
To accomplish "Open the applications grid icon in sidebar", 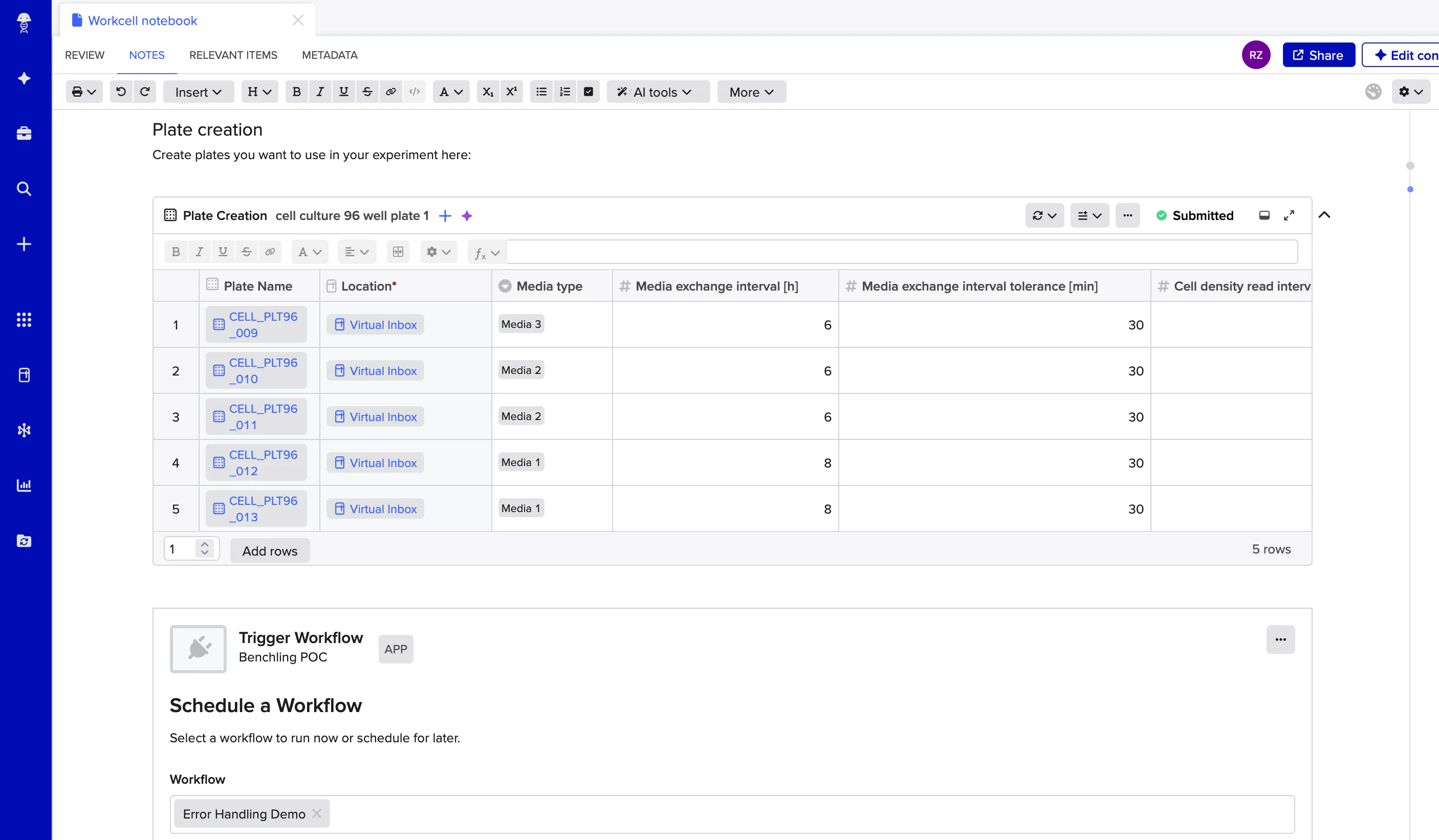I will point(24,320).
